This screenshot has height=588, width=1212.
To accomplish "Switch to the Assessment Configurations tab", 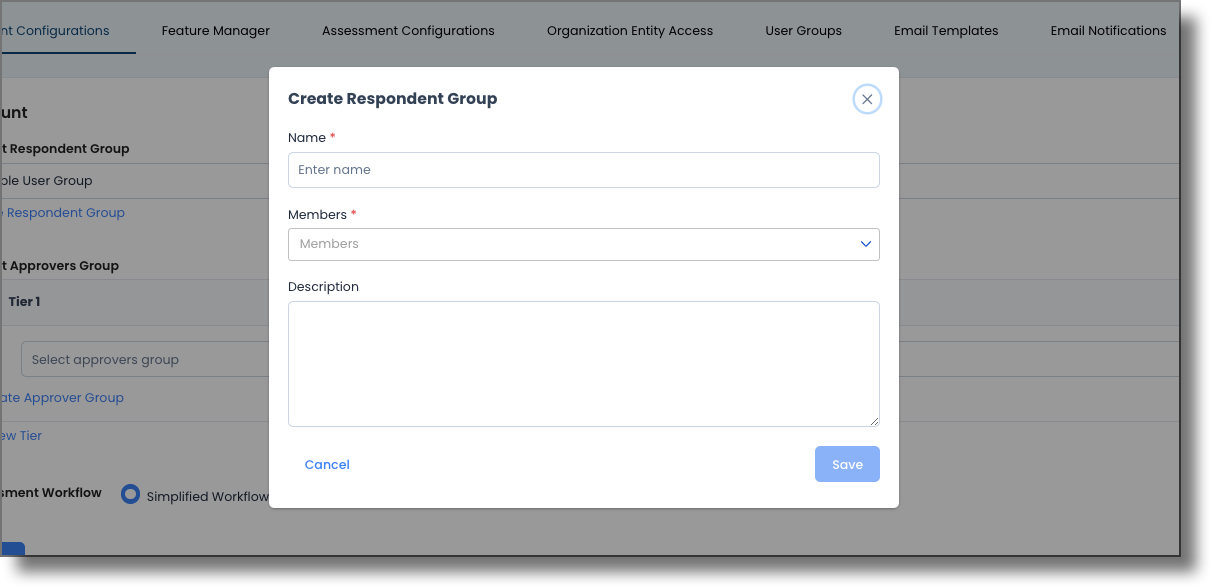I will pos(408,30).
